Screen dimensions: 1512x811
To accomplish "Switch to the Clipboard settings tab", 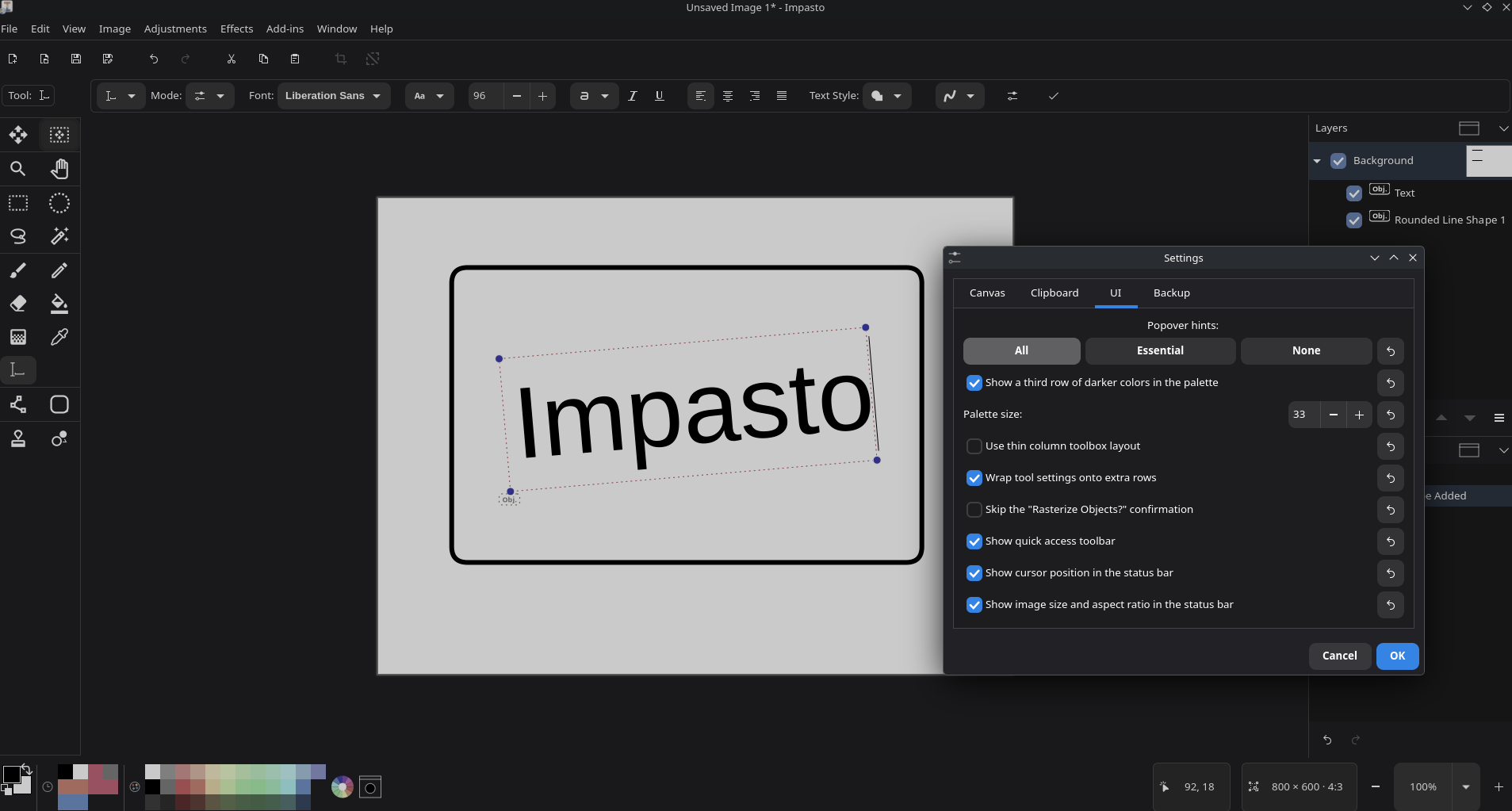I will (x=1055, y=293).
